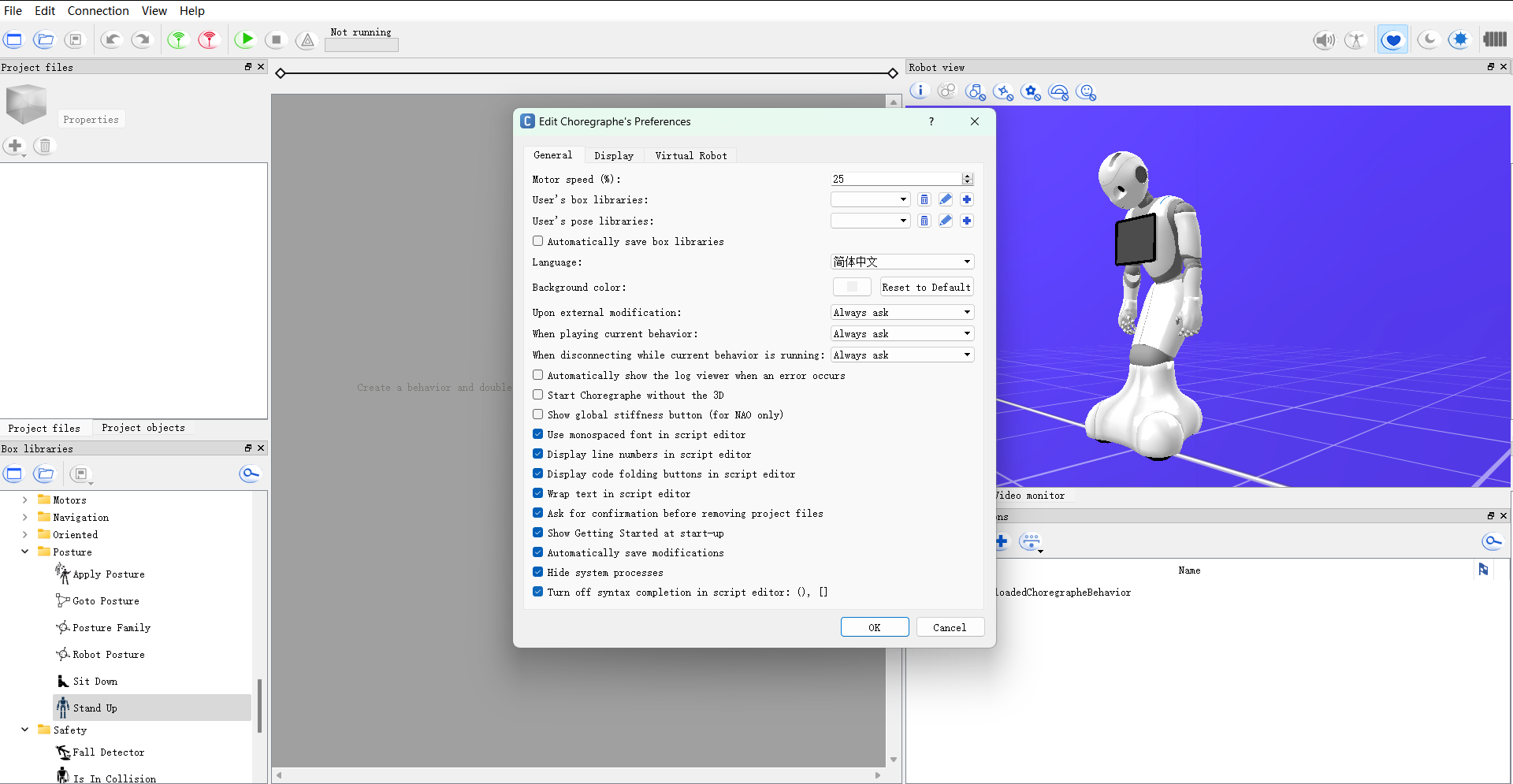1513x784 pixels.
Task: Uncheck Hide system processes
Action: pos(537,572)
